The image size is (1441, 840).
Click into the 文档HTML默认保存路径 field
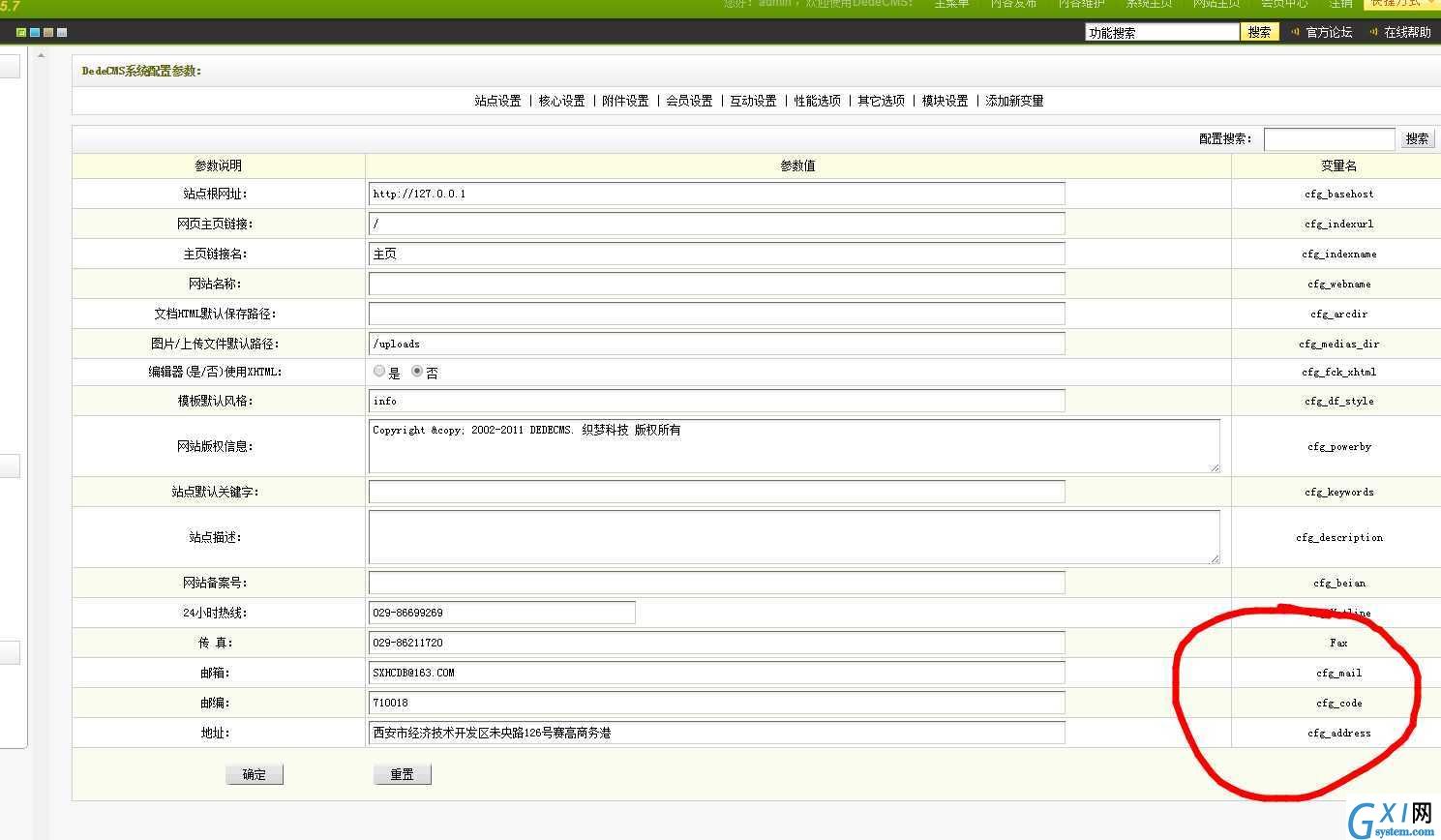click(x=716, y=314)
